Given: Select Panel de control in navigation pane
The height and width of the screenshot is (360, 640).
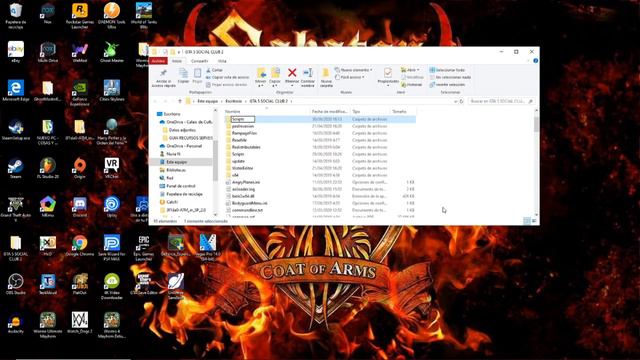Looking at the screenshot, I should coord(180,186).
